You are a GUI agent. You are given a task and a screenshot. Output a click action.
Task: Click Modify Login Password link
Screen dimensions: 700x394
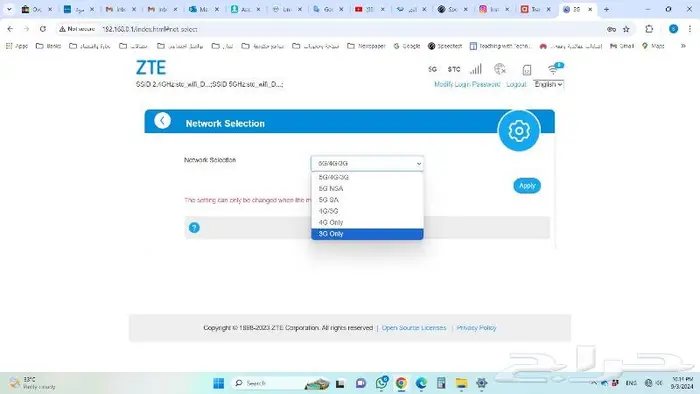tap(467, 84)
